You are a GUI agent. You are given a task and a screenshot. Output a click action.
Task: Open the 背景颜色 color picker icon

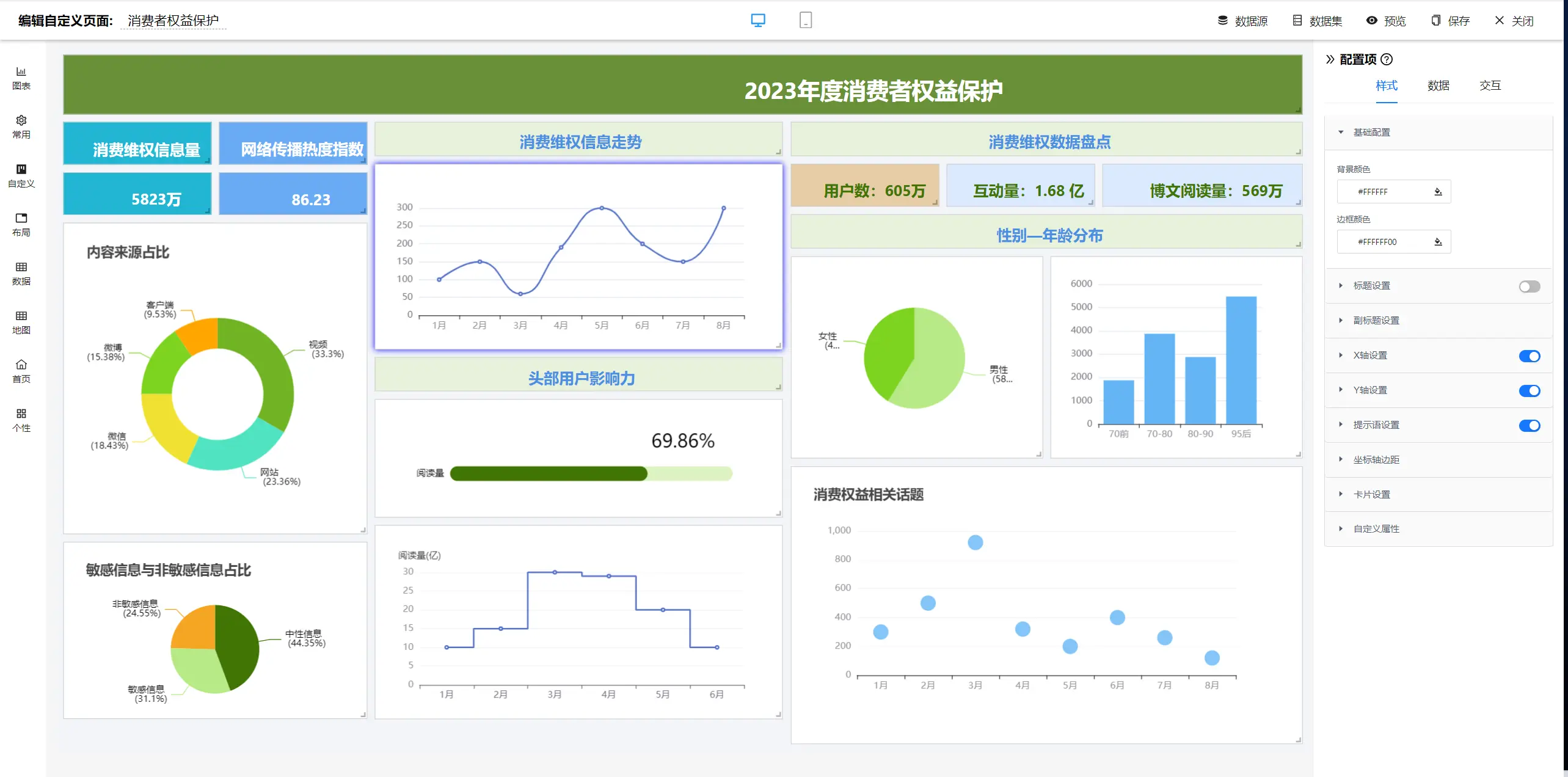click(1438, 192)
